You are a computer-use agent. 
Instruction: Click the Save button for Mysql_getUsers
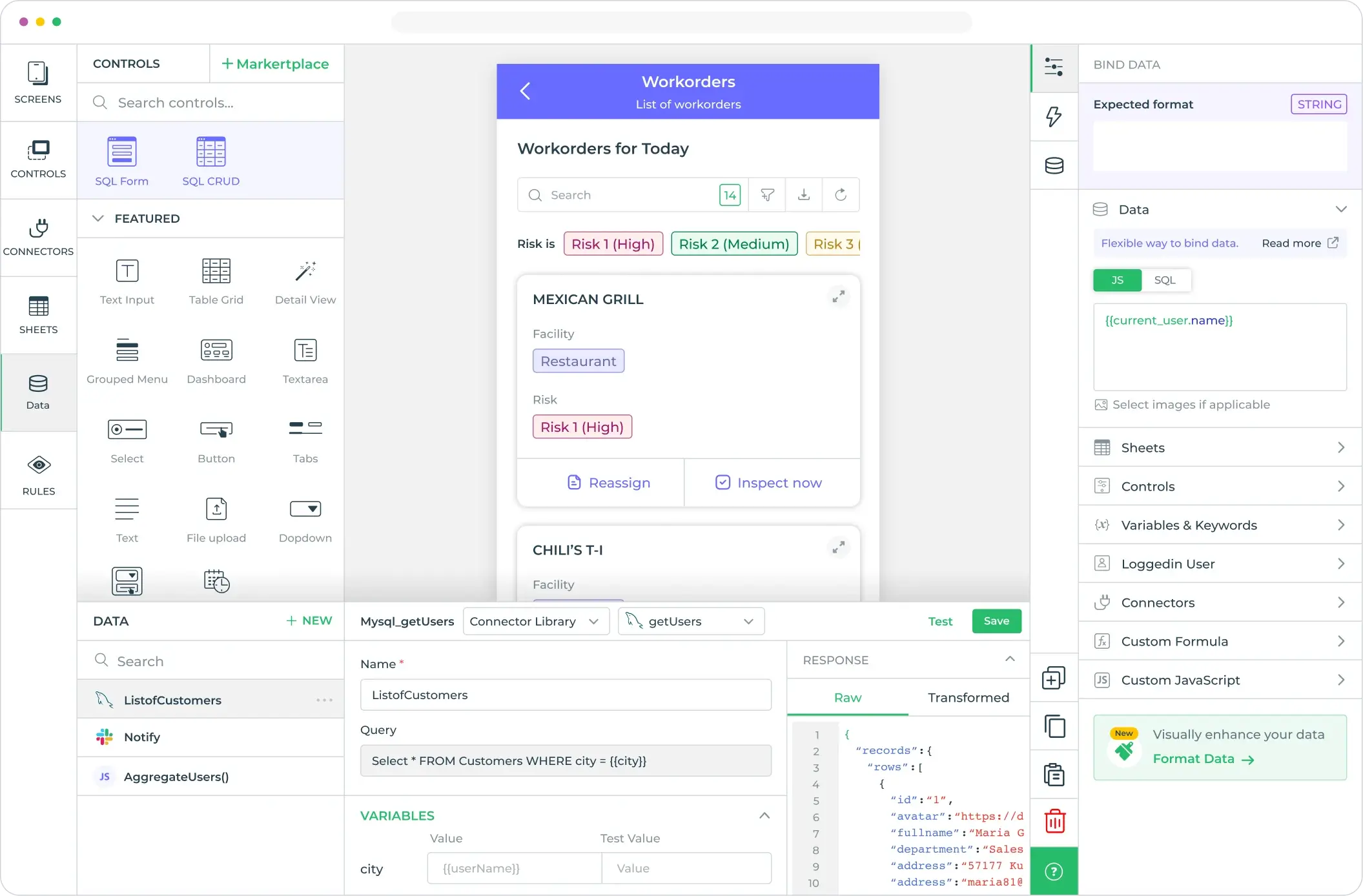996,621
